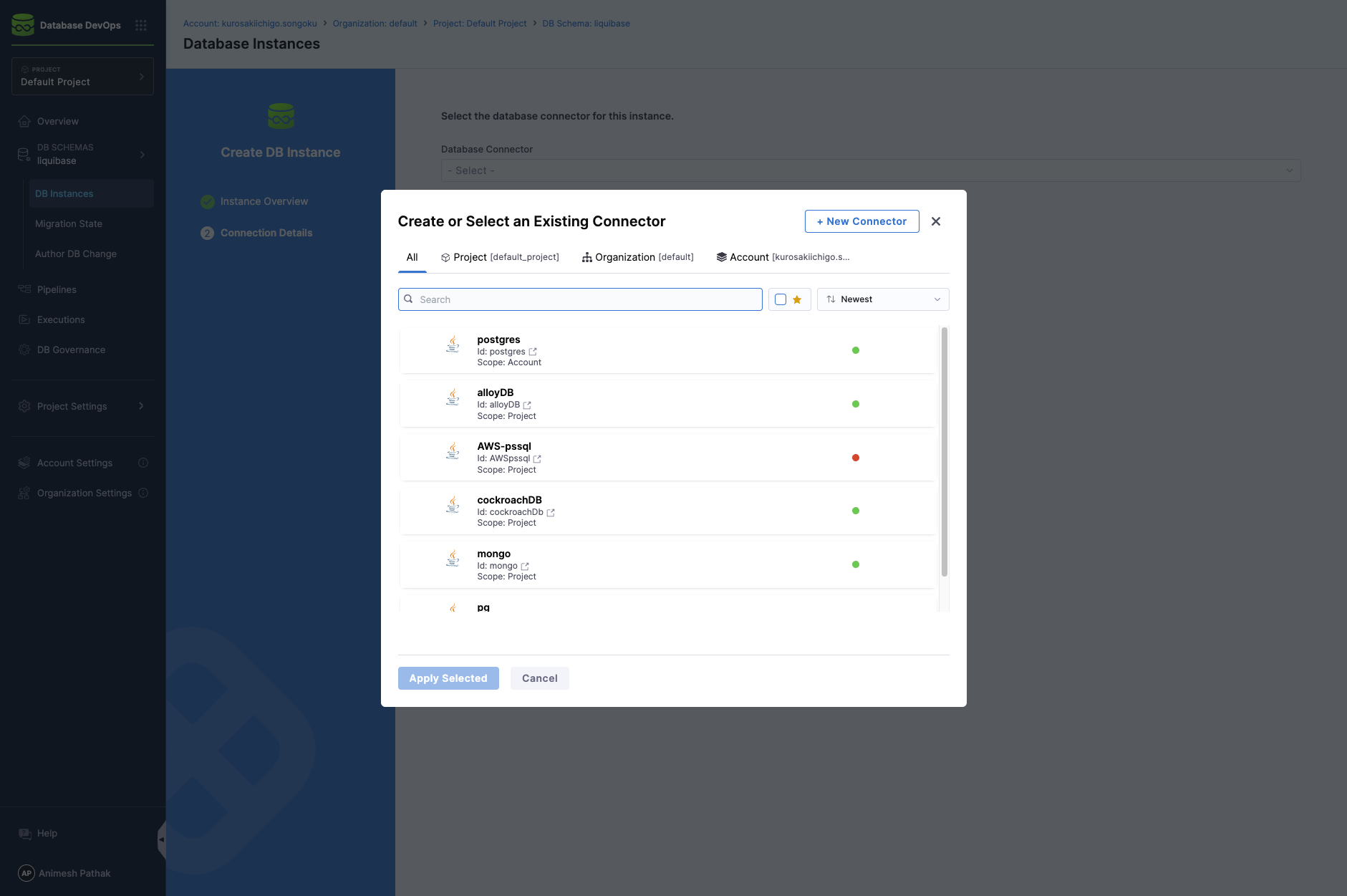Screen dimensions: 1347x896
Task: Open the postgres connector external link icon
Action: point(533,352)
